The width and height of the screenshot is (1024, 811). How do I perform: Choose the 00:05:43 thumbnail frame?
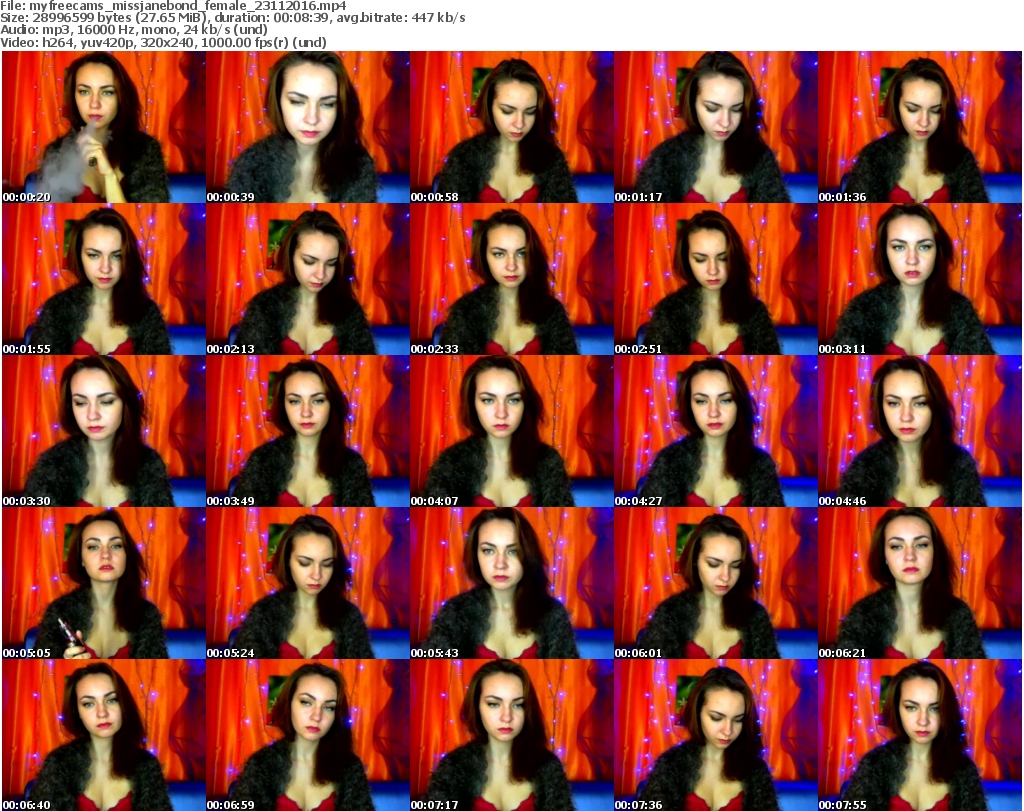pyautogui.click(x=511, y=583)
